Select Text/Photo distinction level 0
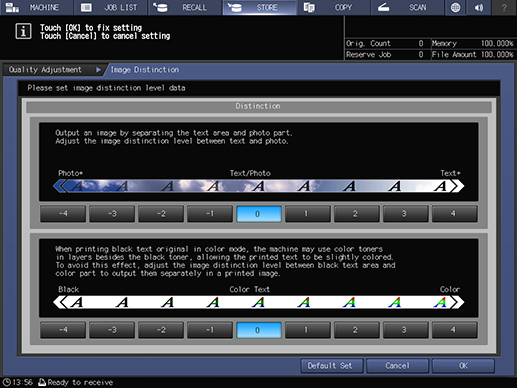 [259, 214]
